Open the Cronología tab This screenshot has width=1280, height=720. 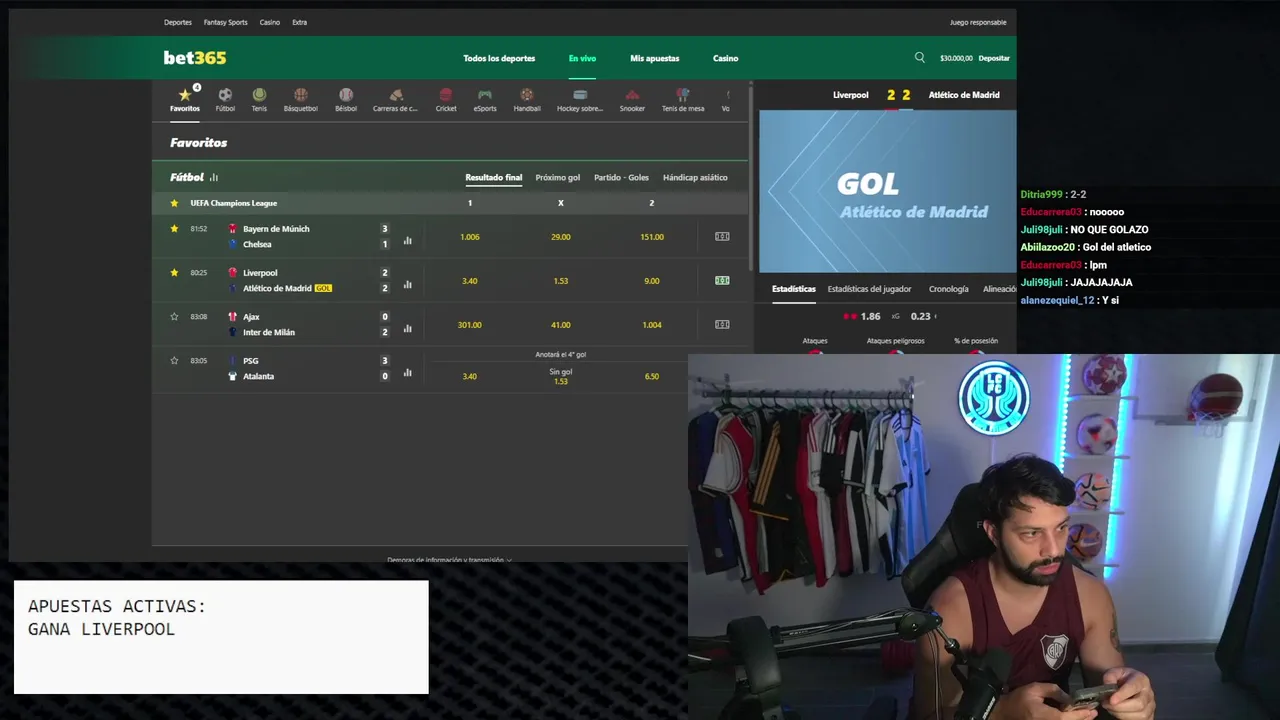[948, 289]
